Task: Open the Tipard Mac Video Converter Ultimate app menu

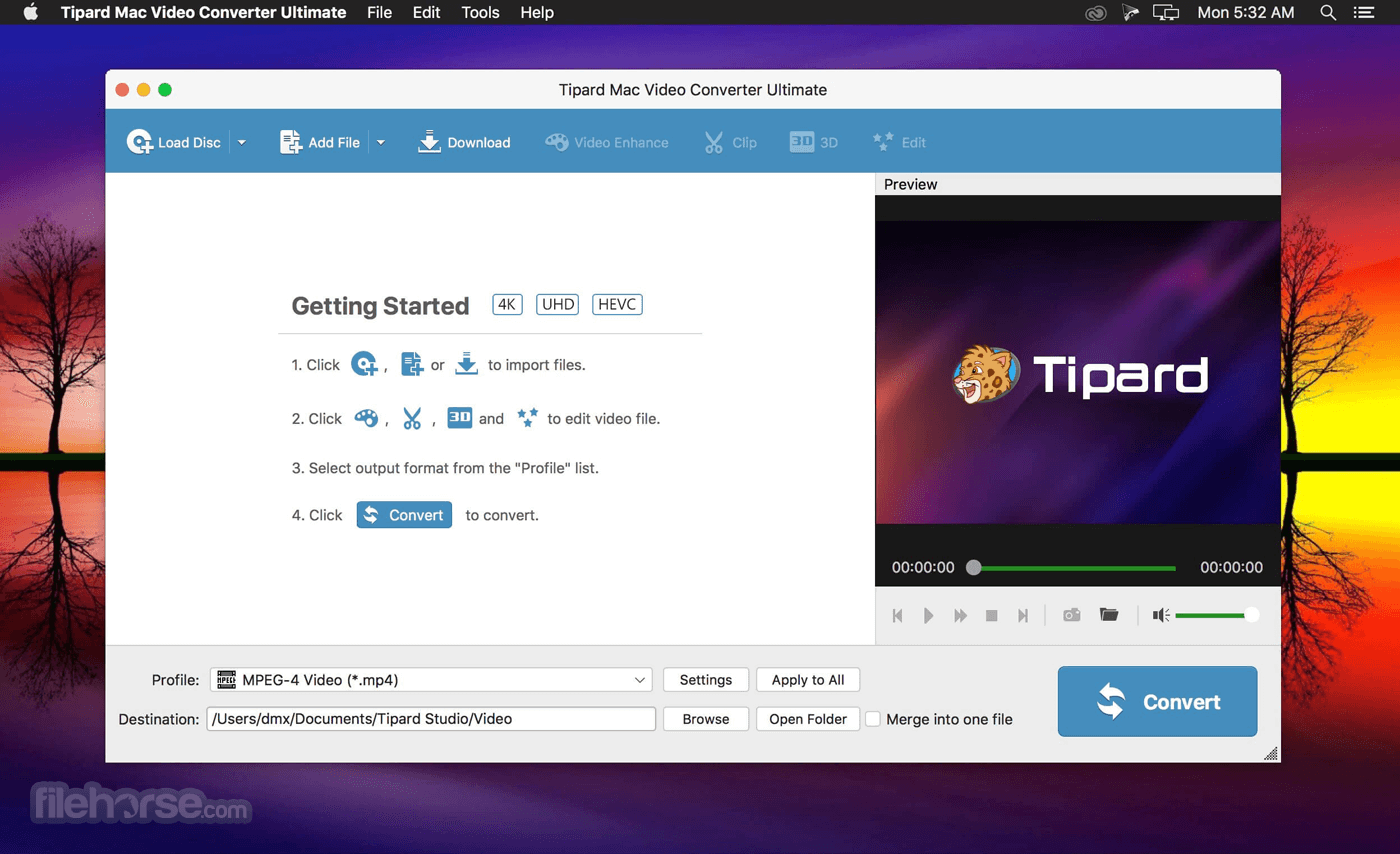Action: point(203,13)
